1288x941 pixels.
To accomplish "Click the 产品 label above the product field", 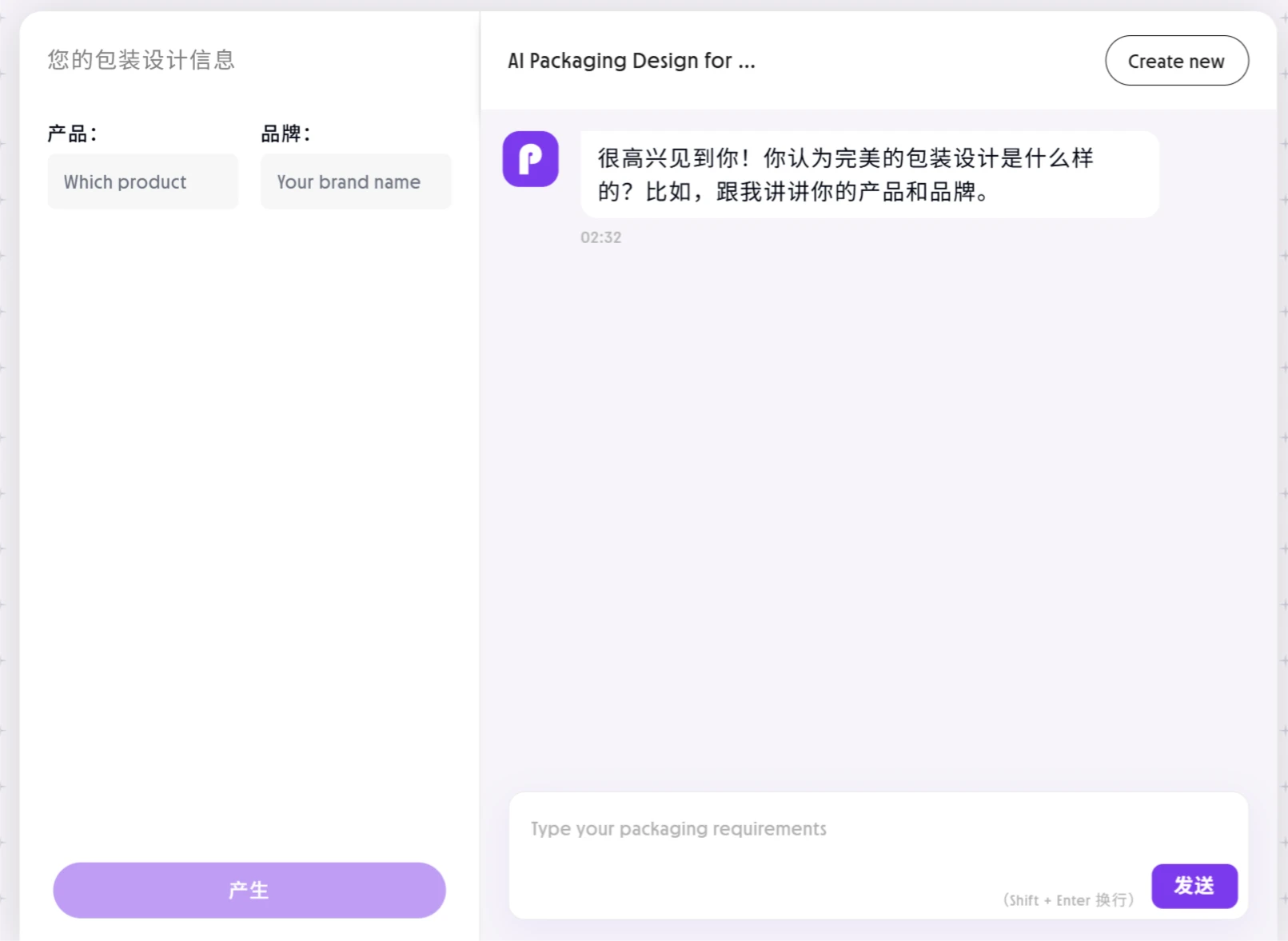I will point(71,133).
